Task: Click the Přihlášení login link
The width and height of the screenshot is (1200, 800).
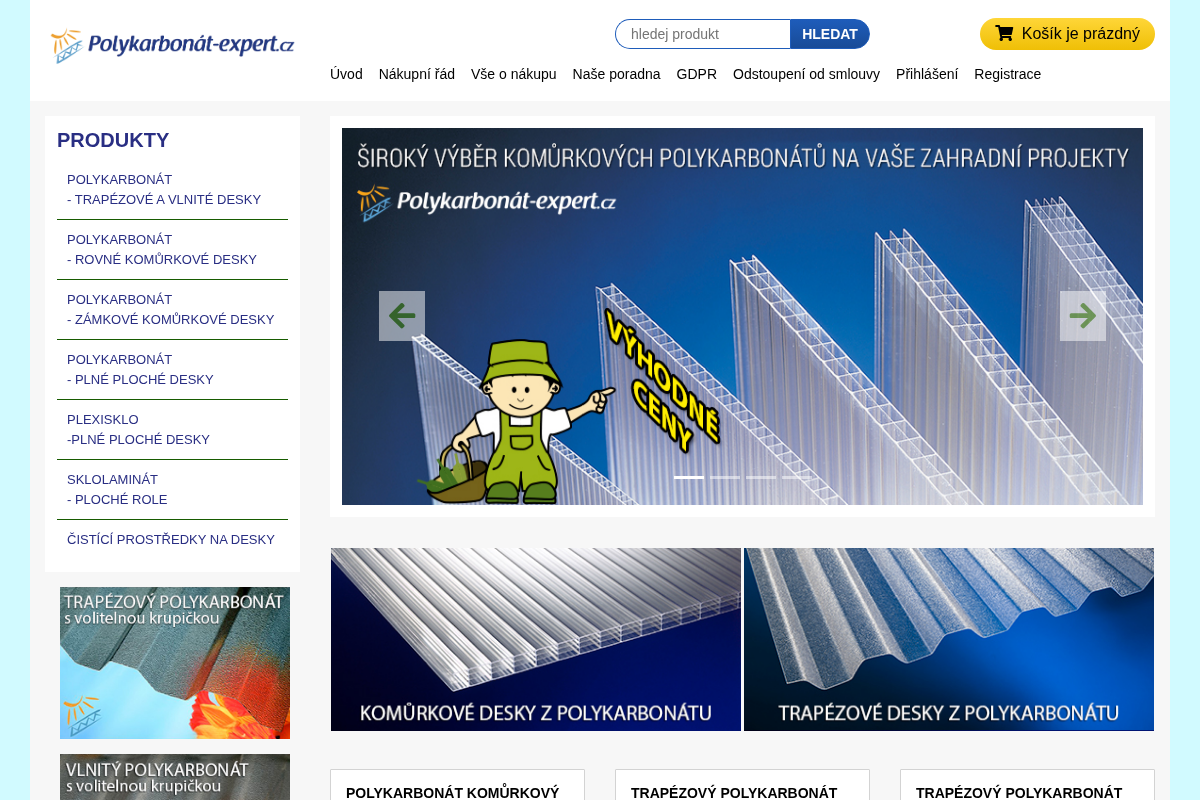Action: (x=927, y=74)
